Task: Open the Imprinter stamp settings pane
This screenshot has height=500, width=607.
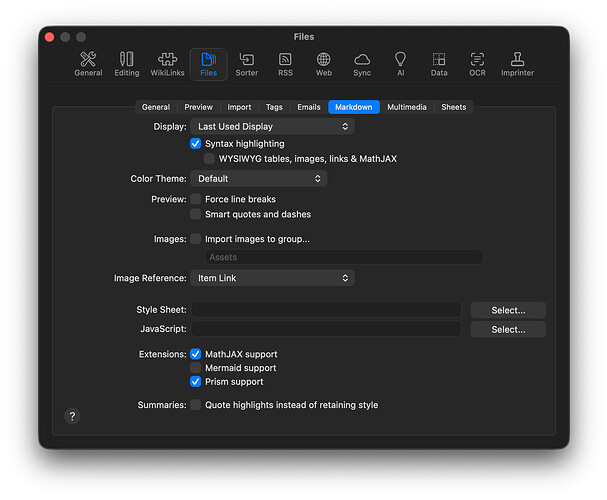Action: point(517,64)
